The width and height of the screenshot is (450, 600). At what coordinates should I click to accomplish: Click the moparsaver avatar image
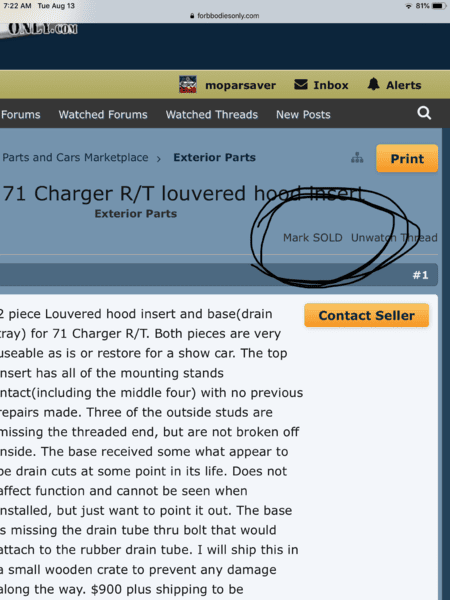pos(188,85)
